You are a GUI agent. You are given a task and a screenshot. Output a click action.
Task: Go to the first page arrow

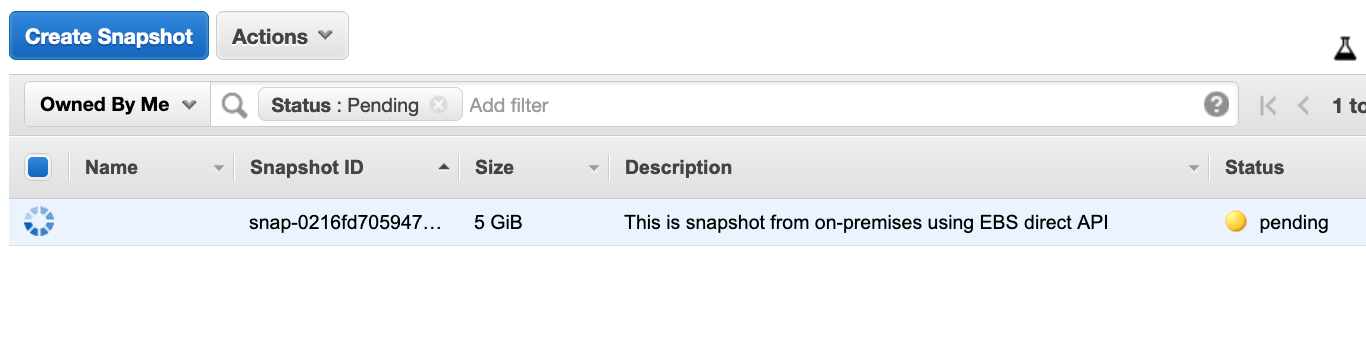pos(1268,105)
